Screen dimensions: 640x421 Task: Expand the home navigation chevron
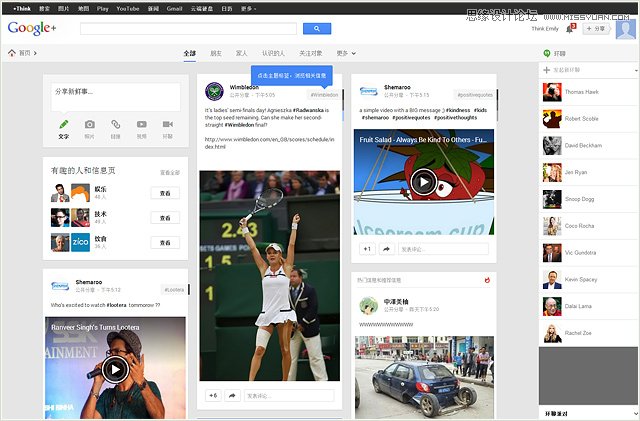click(x=35, y=53)
